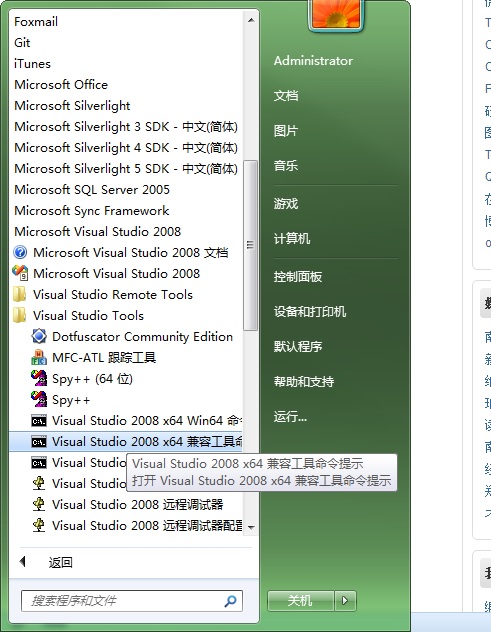Expand Microsoft SQL Server 2005 folder
The width and height of the screenshot is (491, 632).
[x=92, y=189]
